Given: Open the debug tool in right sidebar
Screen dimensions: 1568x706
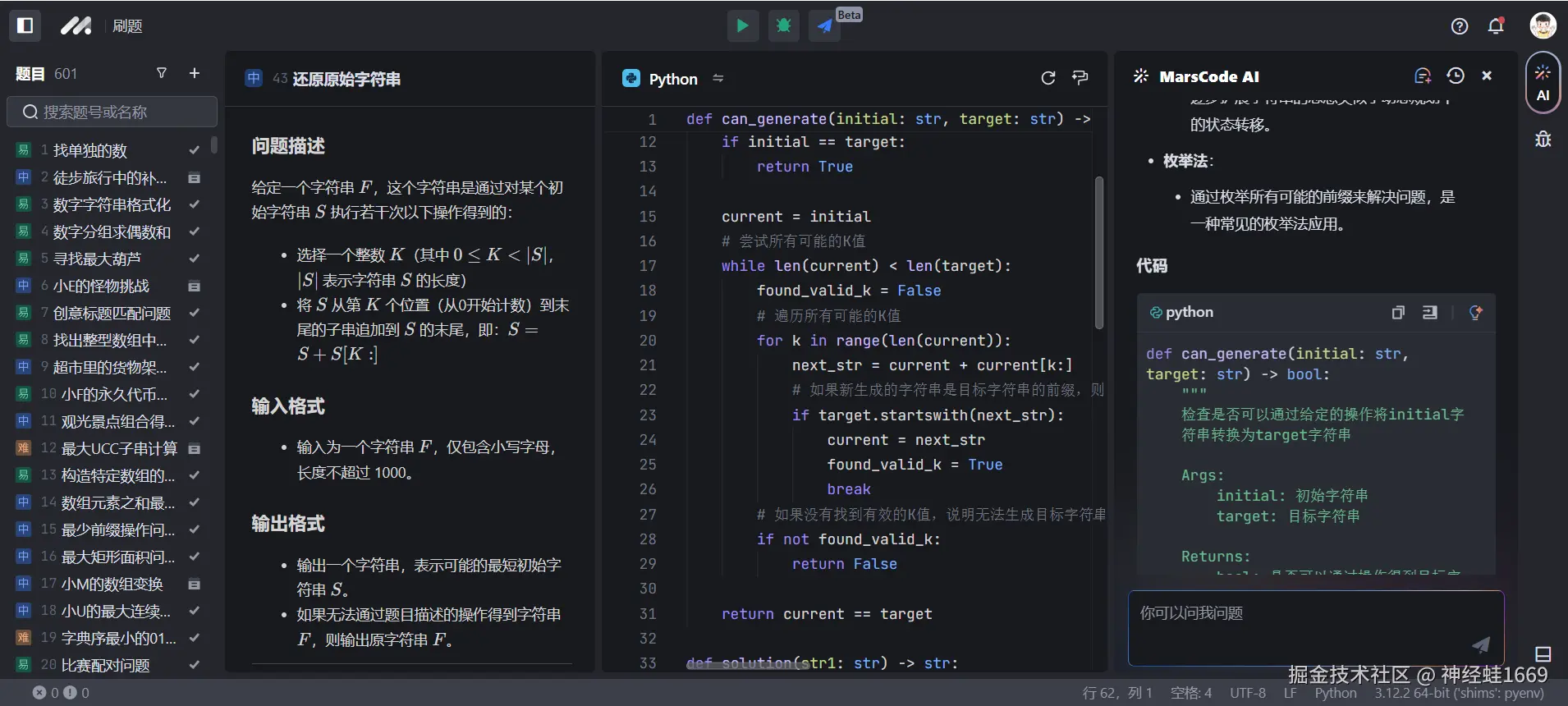Looking at the screenshot, I should pyautogui.click(x=1543, y=139).
